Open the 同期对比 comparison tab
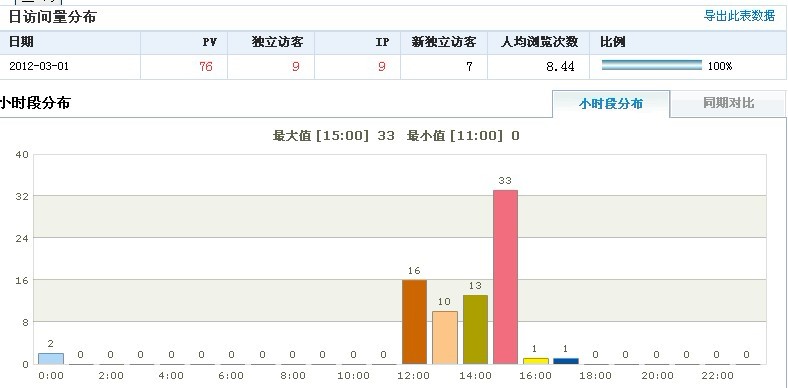 pos(728,104)
